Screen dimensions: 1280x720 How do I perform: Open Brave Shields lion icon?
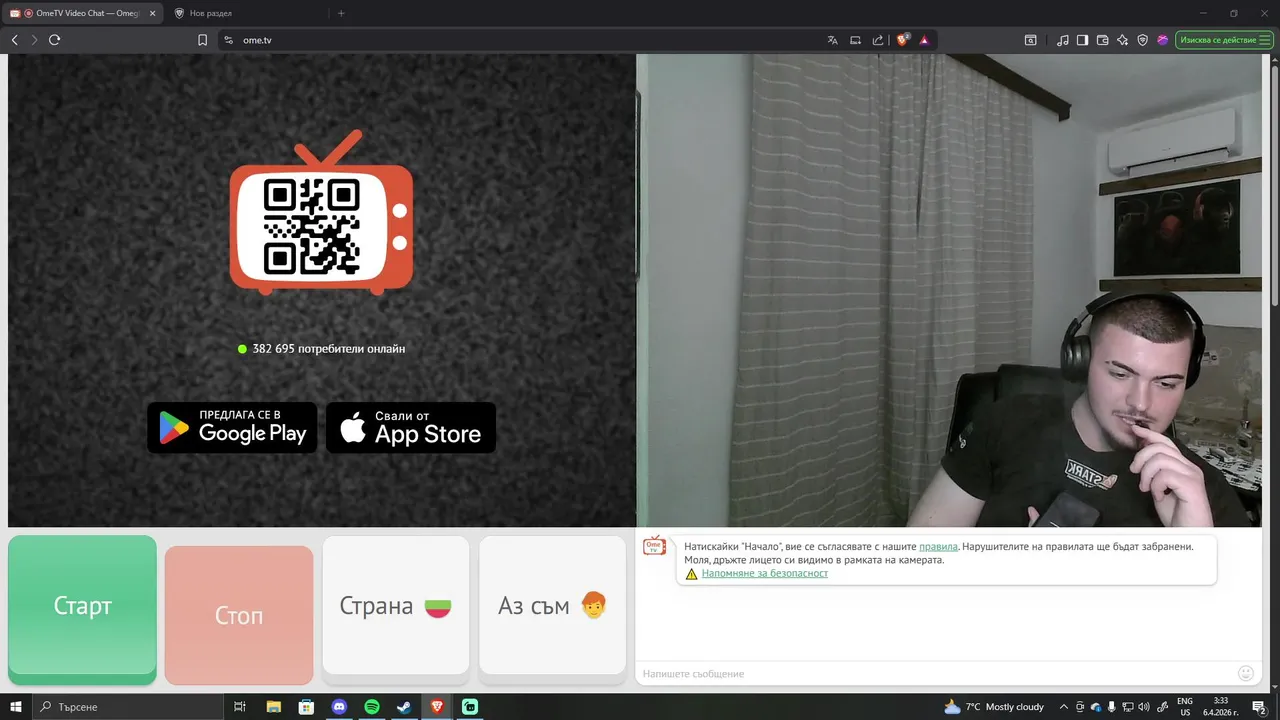coord(903,40)
